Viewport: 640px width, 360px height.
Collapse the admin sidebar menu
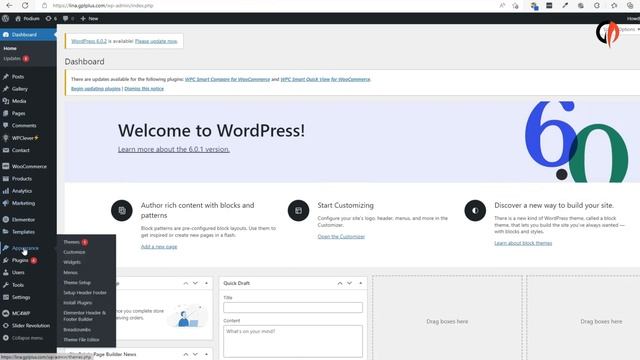pyautogui.click(x=28, y=338)
